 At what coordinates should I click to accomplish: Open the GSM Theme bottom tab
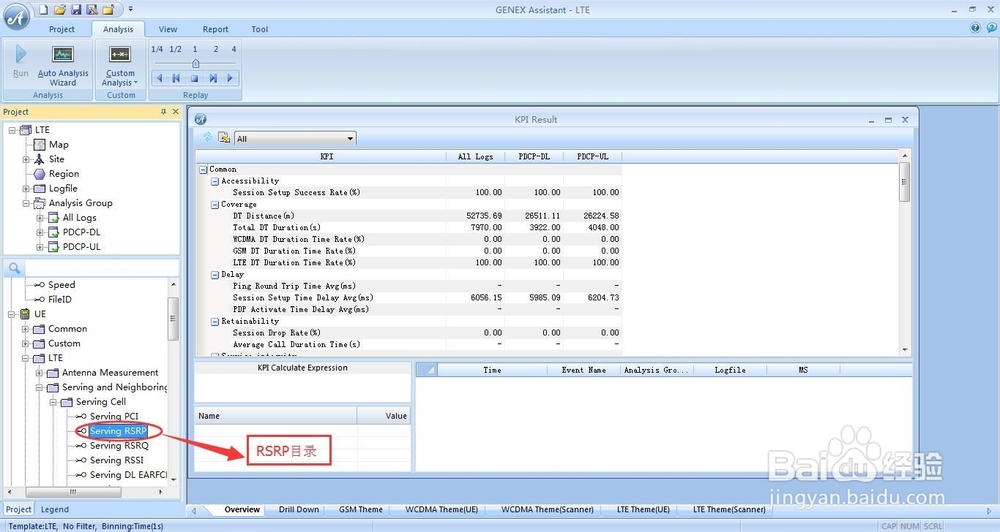pos(360,510)
